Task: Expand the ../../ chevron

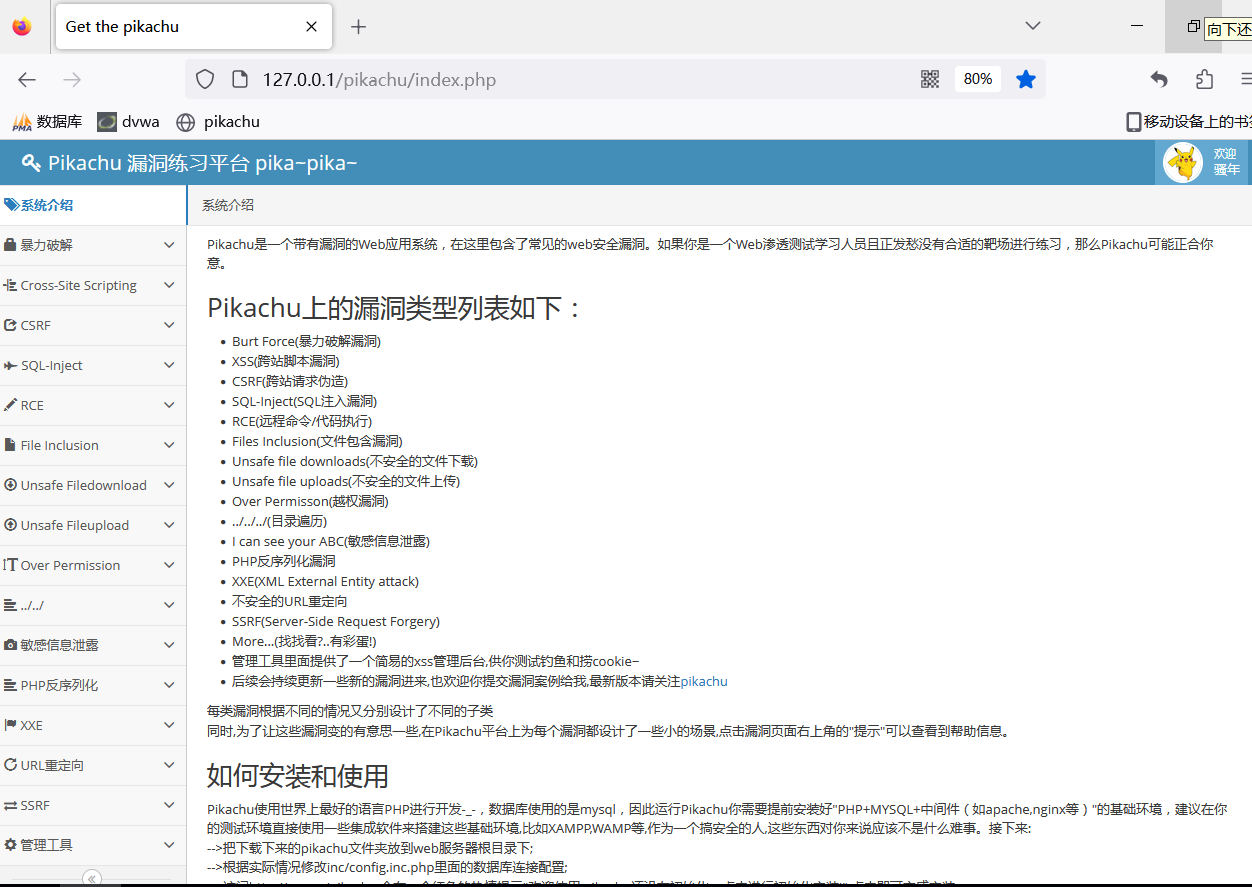Action: (x=169, y=605)
